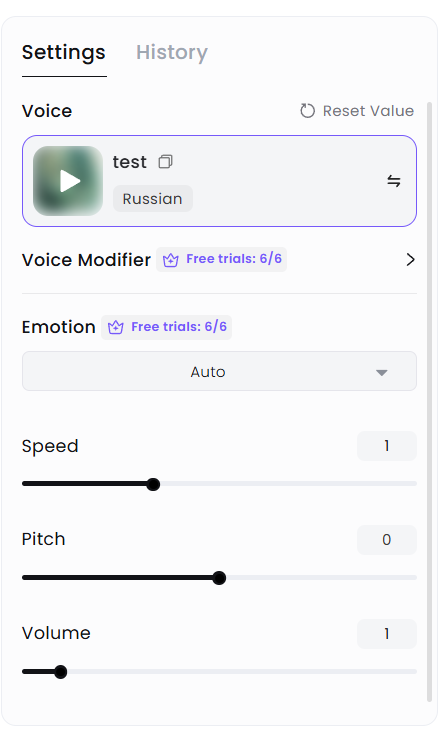Click the Reset Value circular arrow icon
Viewport: 439px width, 745px height.
(x=307, y=111)
